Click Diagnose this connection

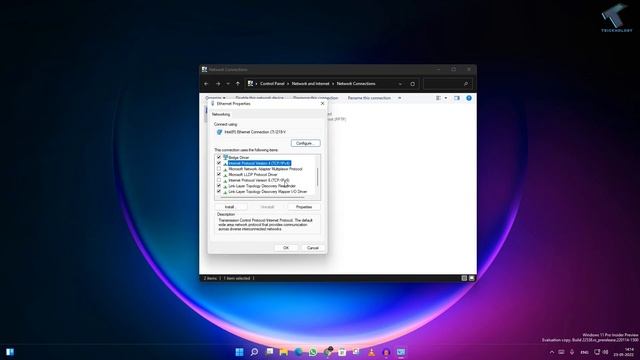tap(316, 98)
